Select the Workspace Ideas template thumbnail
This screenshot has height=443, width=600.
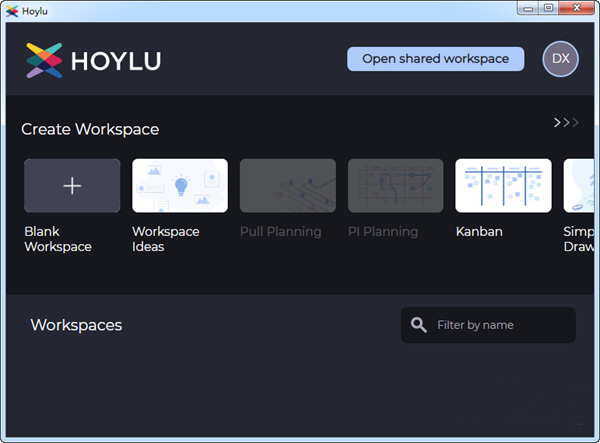click(x=180, y=186)
